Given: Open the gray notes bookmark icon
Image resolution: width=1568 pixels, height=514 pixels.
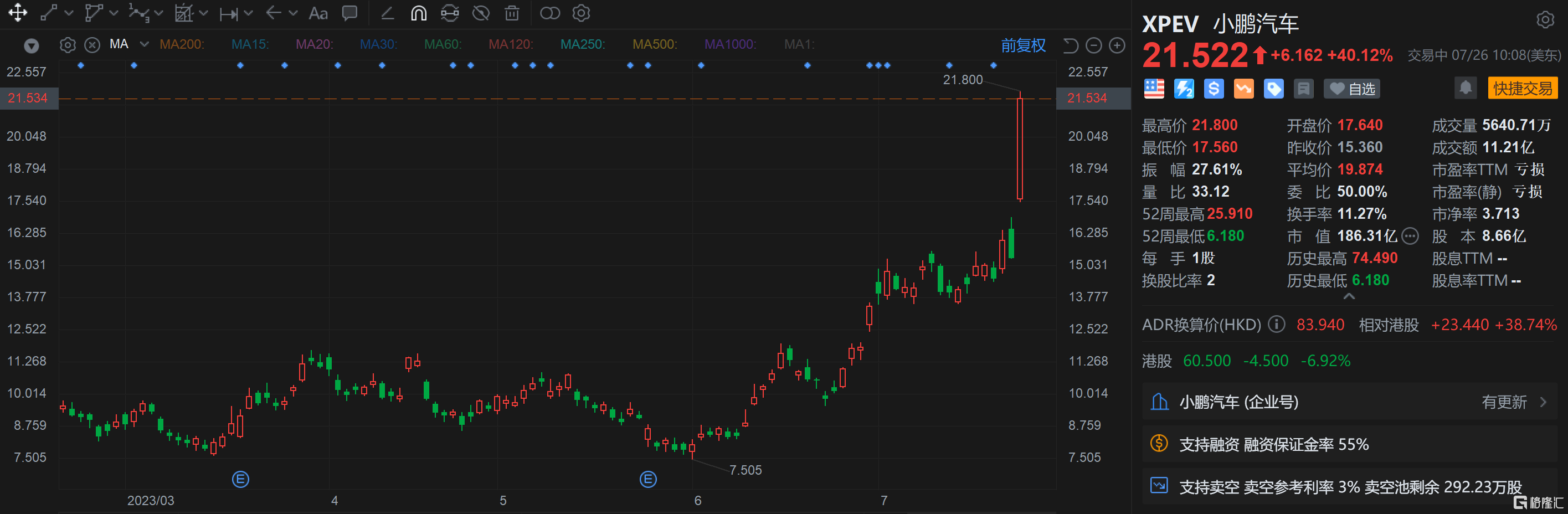Looking at the screenshot, I should pos(1304,89).
